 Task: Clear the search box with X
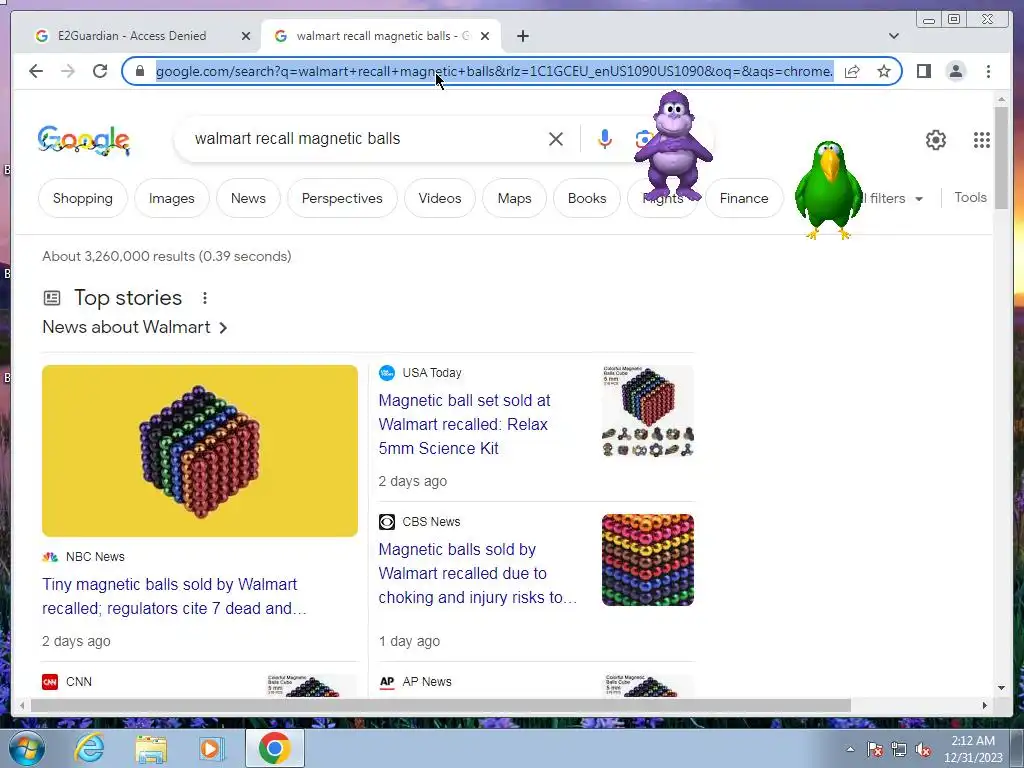pyautogui.click(x=556, y=138)
